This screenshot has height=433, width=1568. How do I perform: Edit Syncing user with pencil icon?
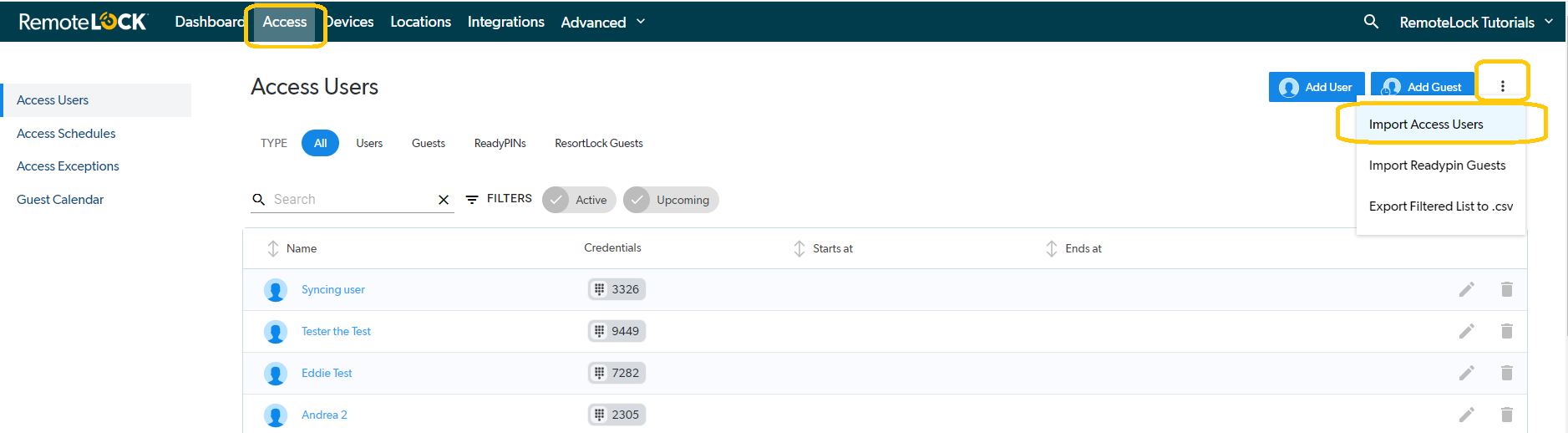1466,289
